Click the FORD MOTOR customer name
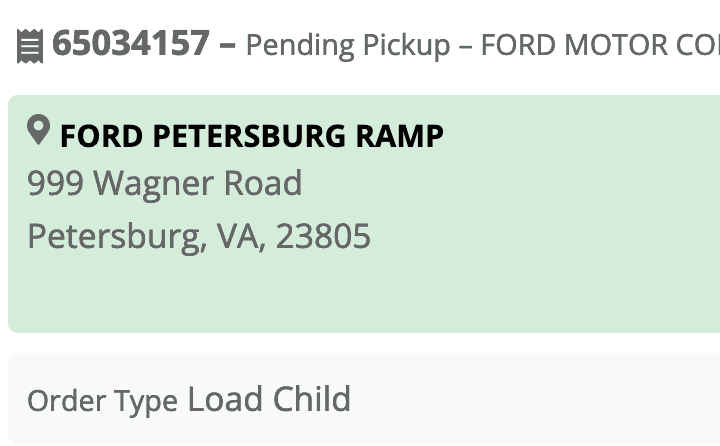This screenshot has width=720, height=446. (600, 46)
